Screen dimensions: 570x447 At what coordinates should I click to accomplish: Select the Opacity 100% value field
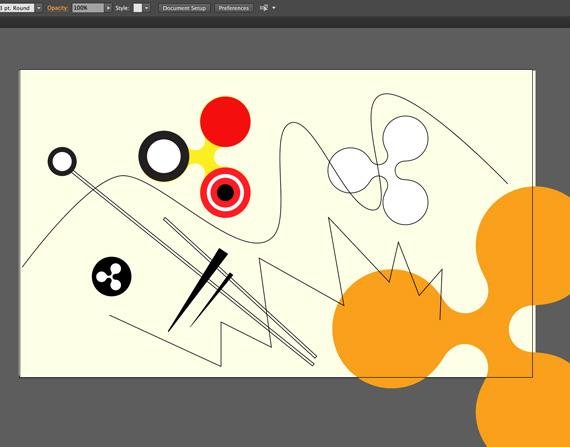88,8
